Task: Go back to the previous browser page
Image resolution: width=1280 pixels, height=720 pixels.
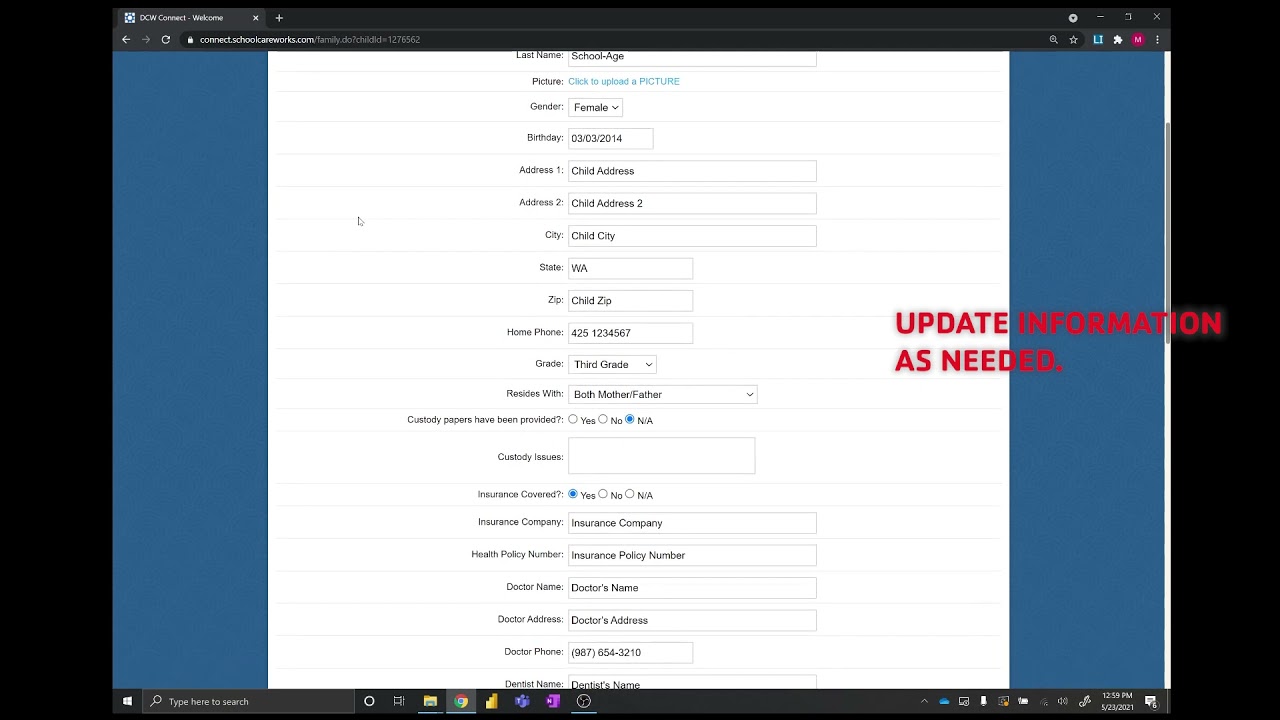Action: (x=126, y=40)
